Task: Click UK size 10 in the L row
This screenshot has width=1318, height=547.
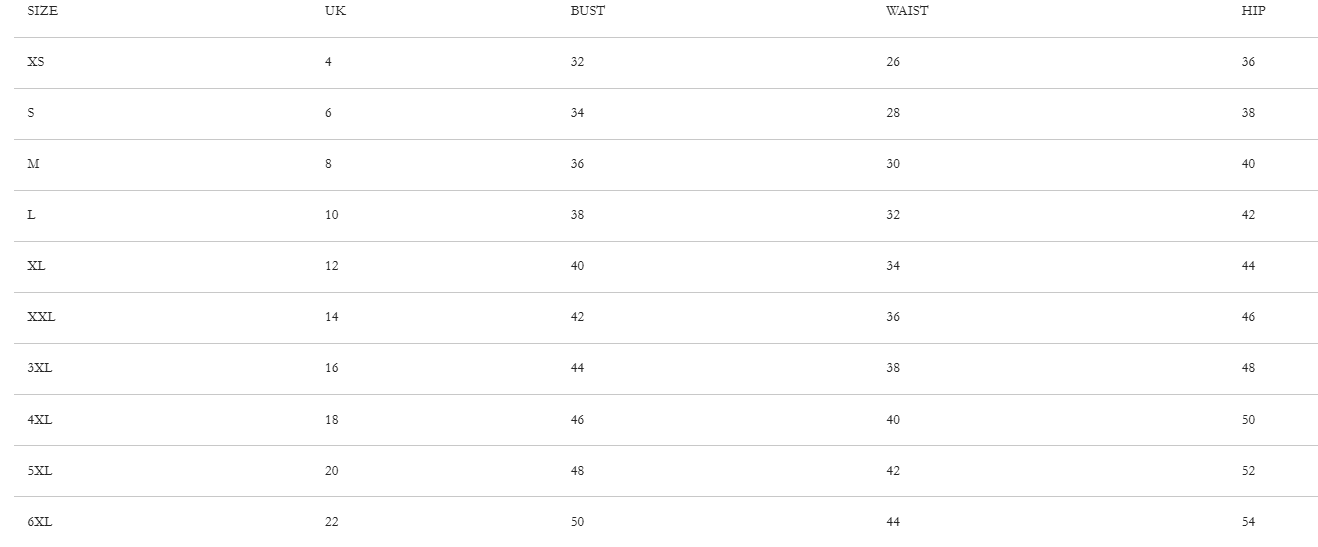Action: (331, 215)
